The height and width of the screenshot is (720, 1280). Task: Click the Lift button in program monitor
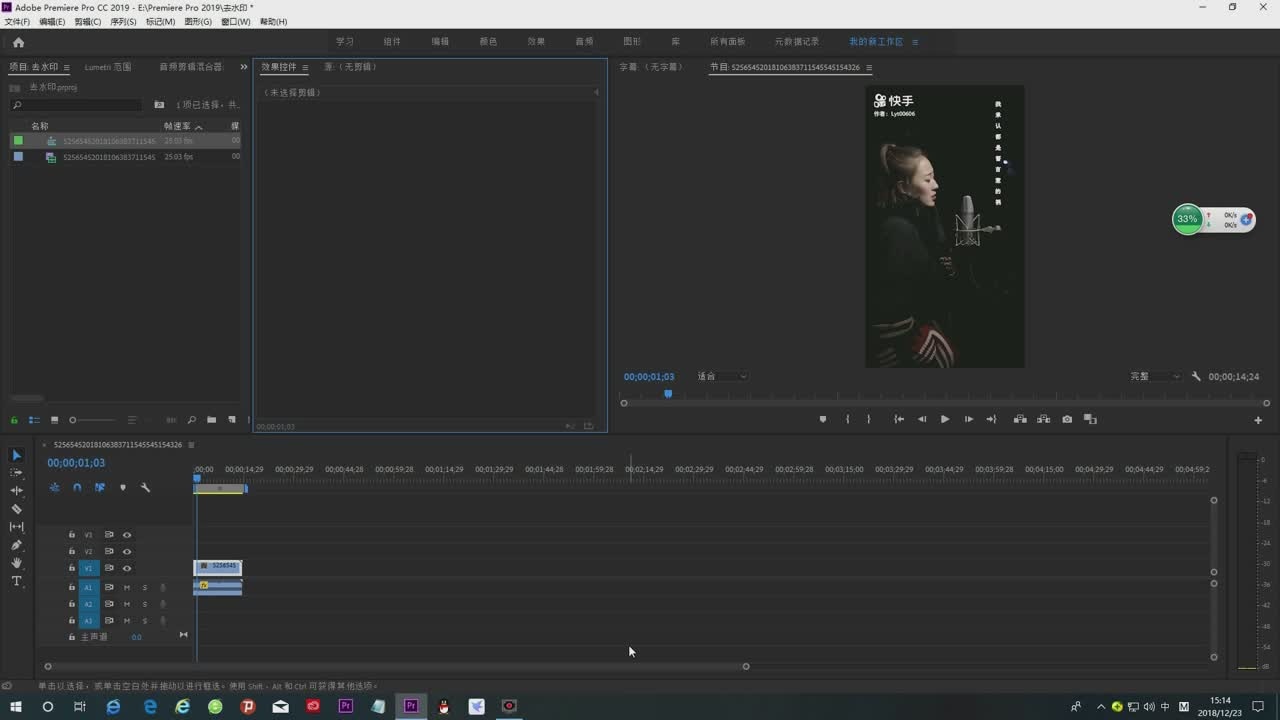tap(1020, 419)
